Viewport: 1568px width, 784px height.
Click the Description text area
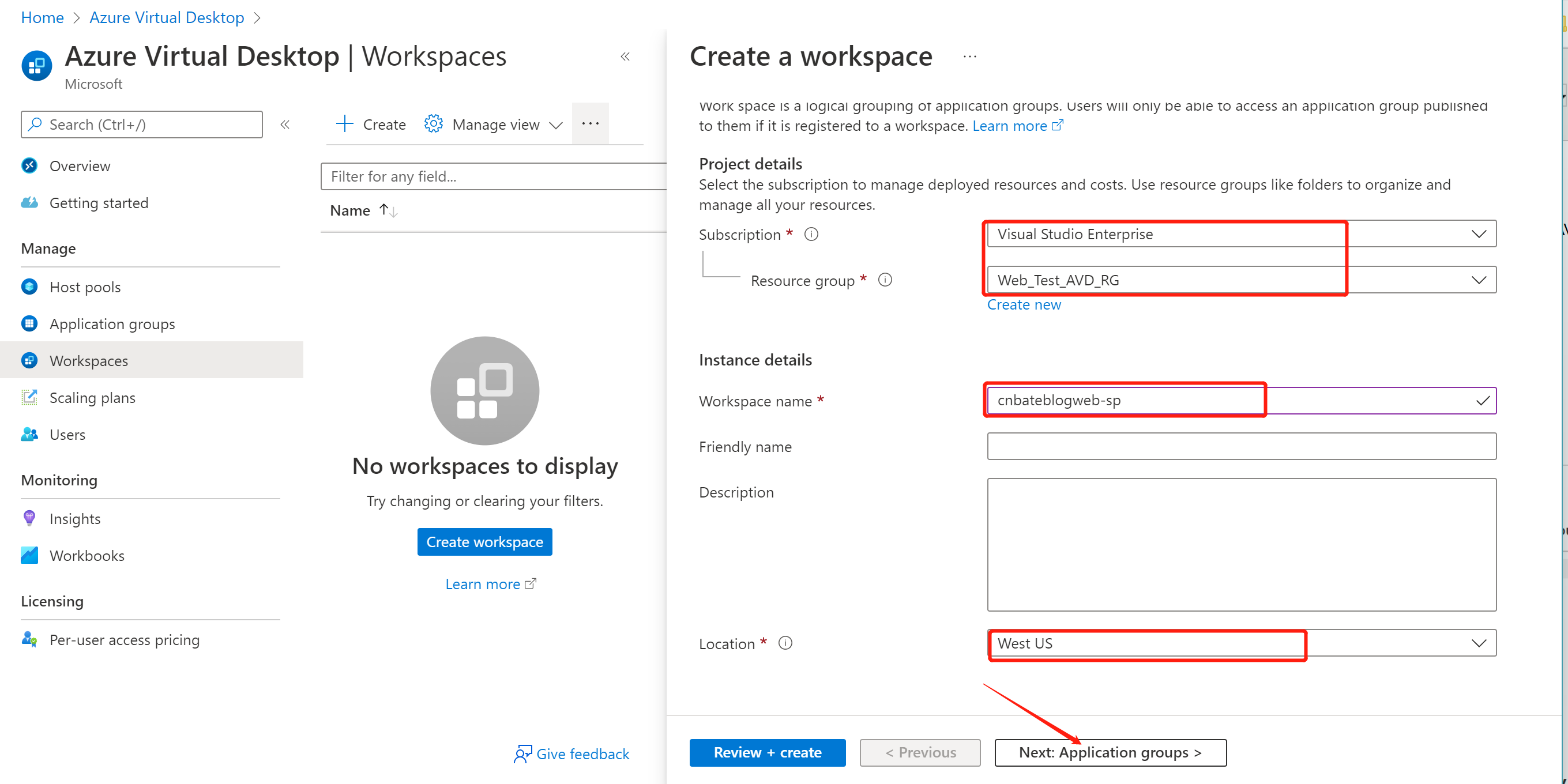click(x=1242, y=545)
